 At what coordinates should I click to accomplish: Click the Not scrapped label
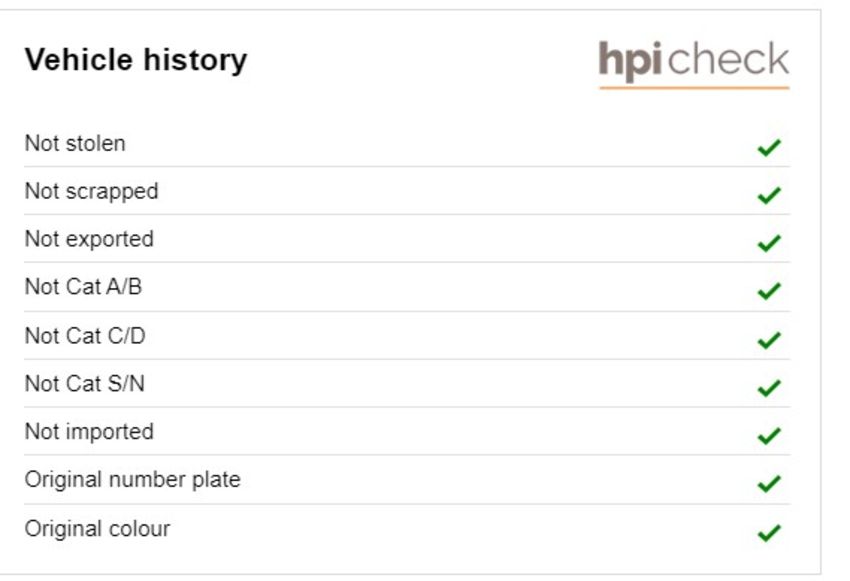pos(92,192)
